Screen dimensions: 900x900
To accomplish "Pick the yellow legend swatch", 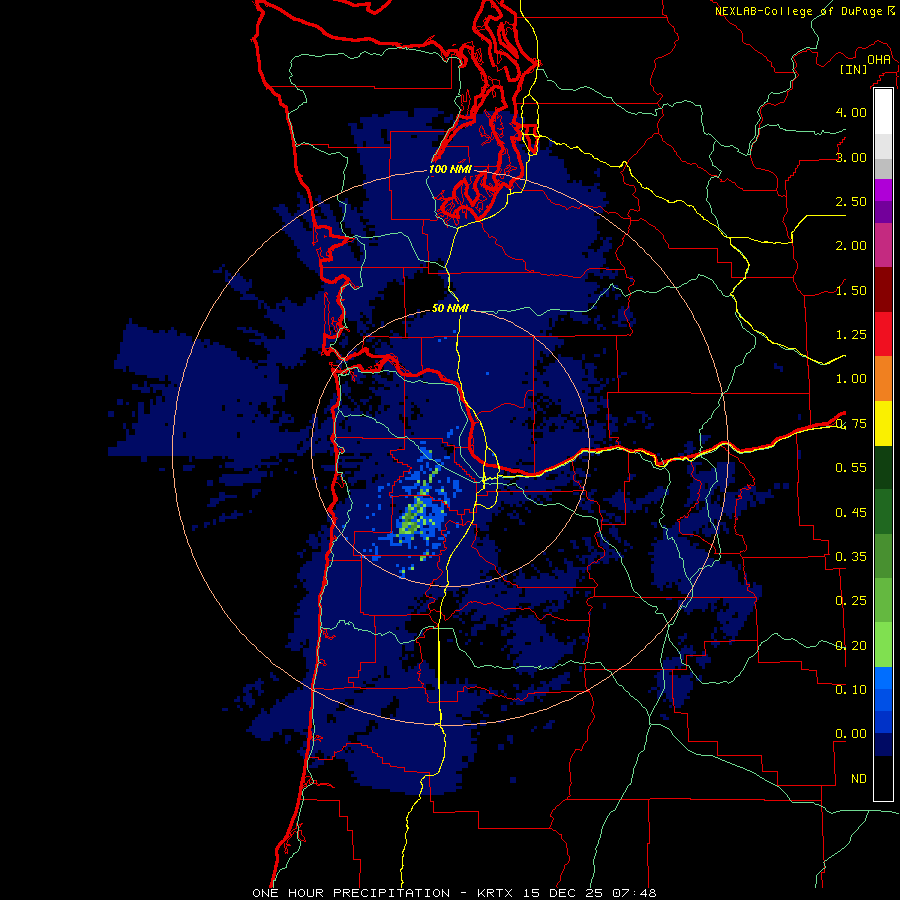I will click(883, 423).
